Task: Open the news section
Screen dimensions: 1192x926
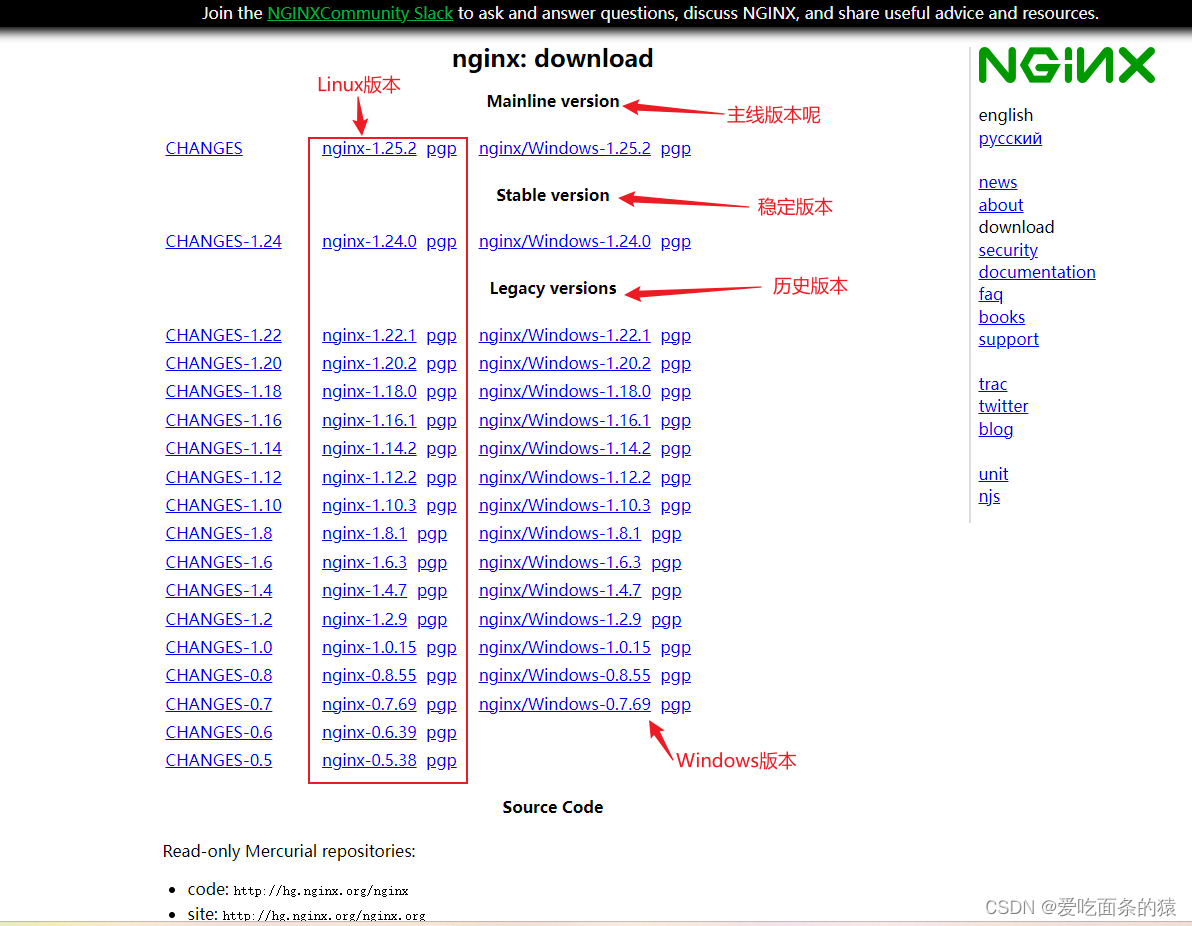Action: [x=997, y=182]
